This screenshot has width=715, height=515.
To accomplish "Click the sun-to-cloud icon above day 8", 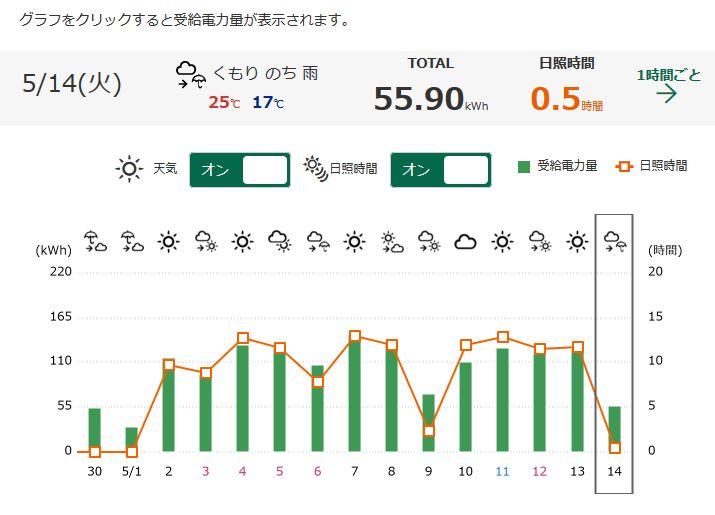I will click(x=392, y=242).
